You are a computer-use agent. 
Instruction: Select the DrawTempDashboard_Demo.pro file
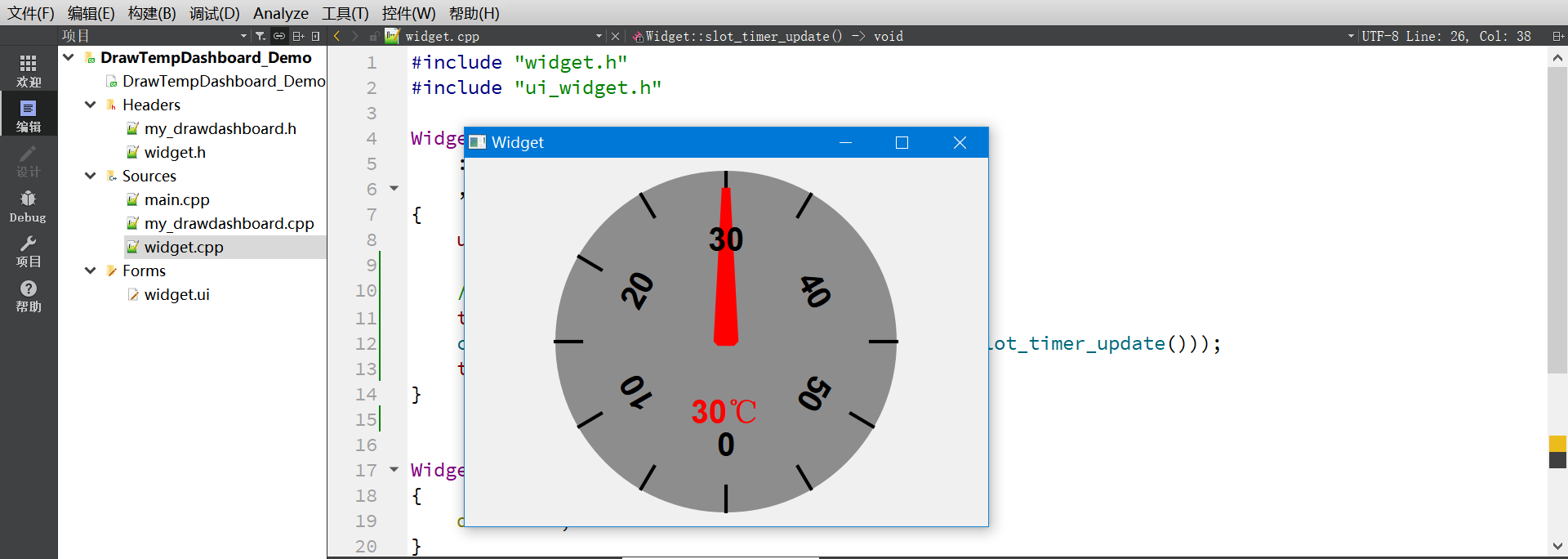223,81
